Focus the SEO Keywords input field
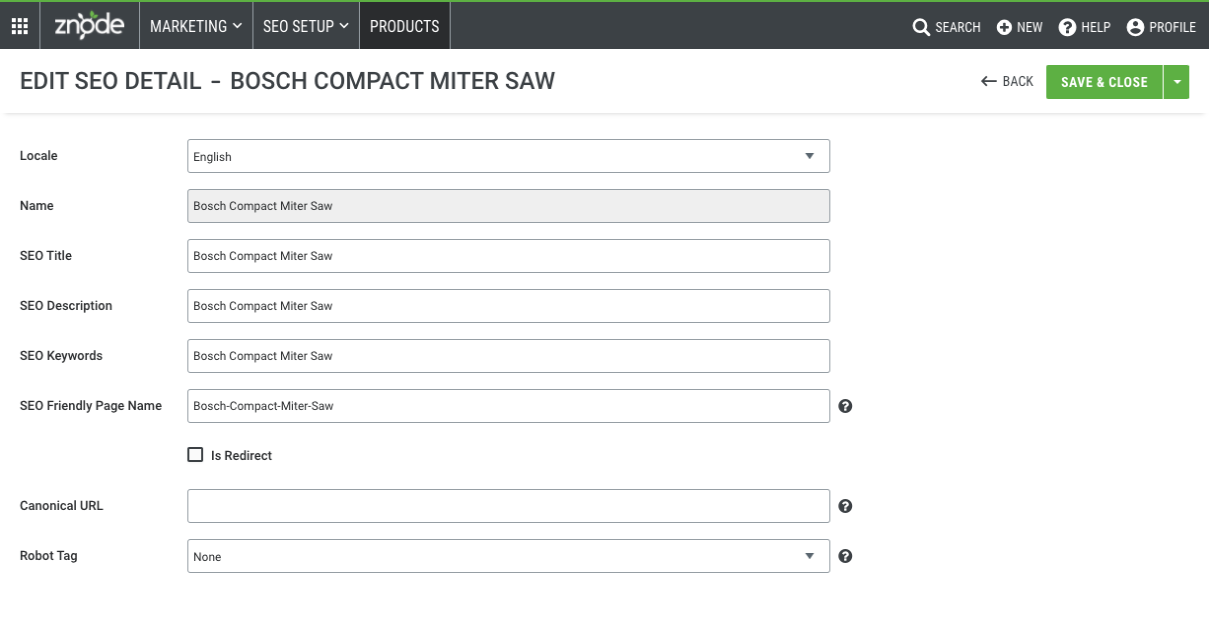Viewport: 1209px width, 634px height. (x=508, y=356)
